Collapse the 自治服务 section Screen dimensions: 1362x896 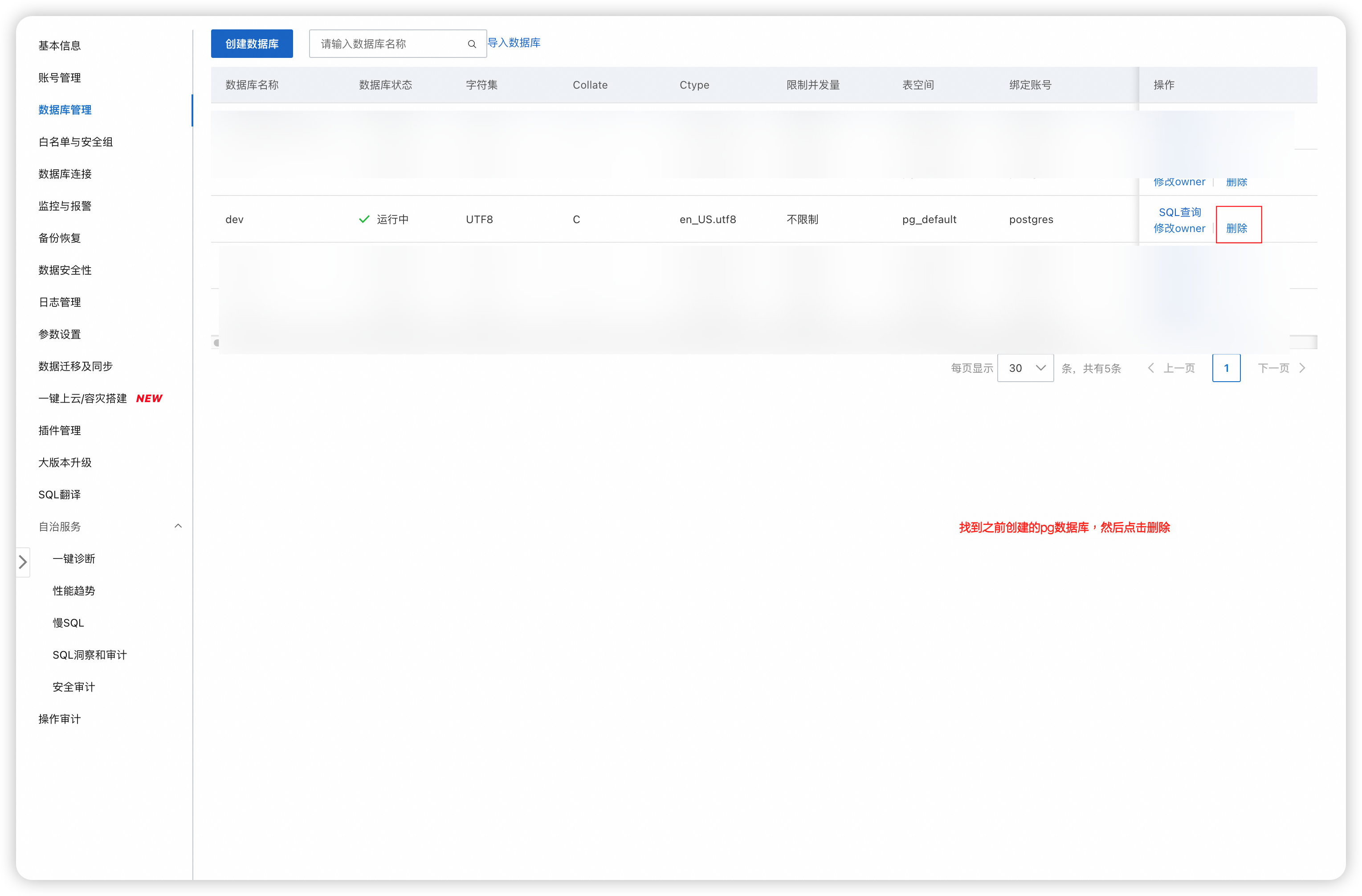point(178,526)
